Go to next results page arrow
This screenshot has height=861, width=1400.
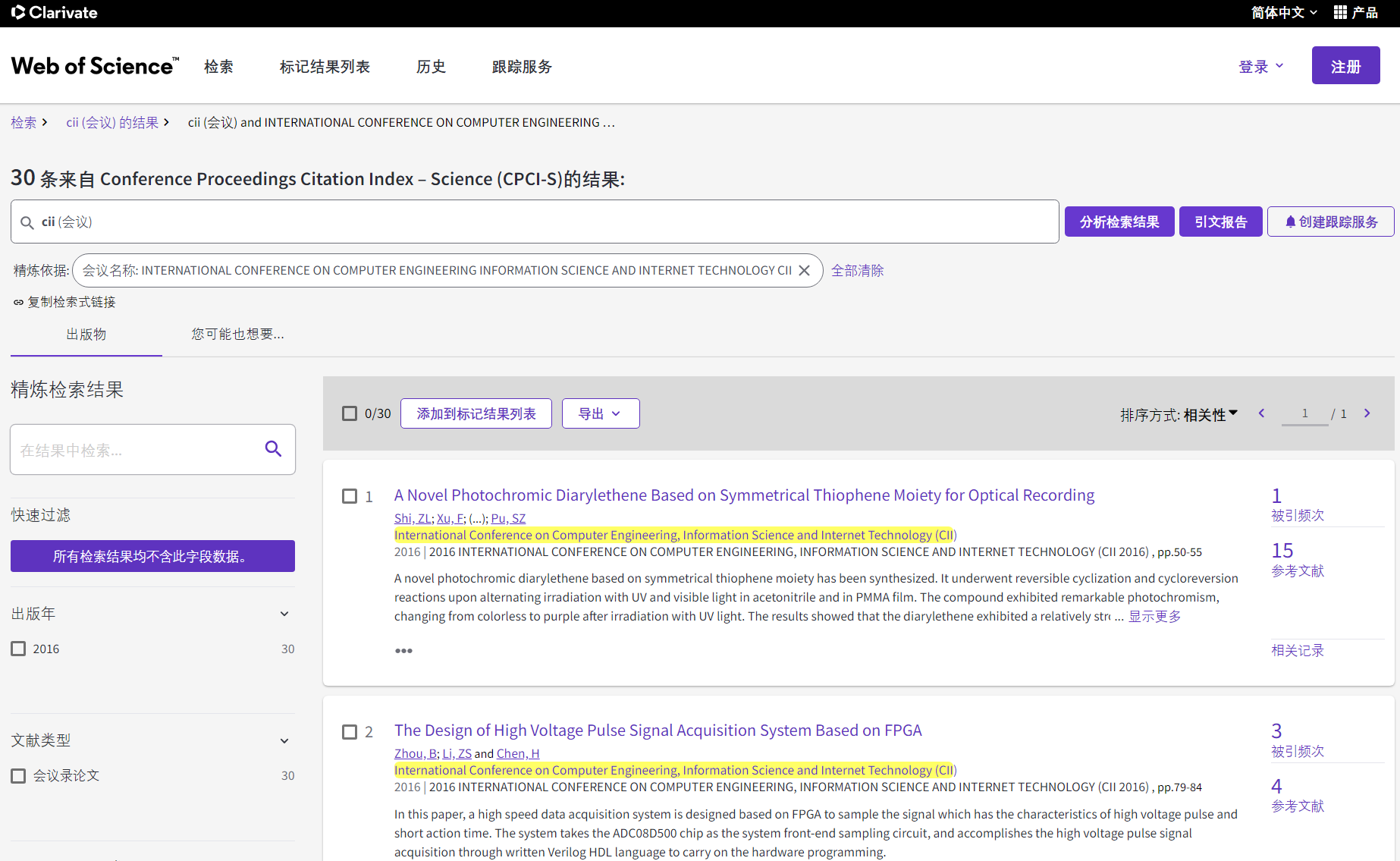[x=1367, y=413]
